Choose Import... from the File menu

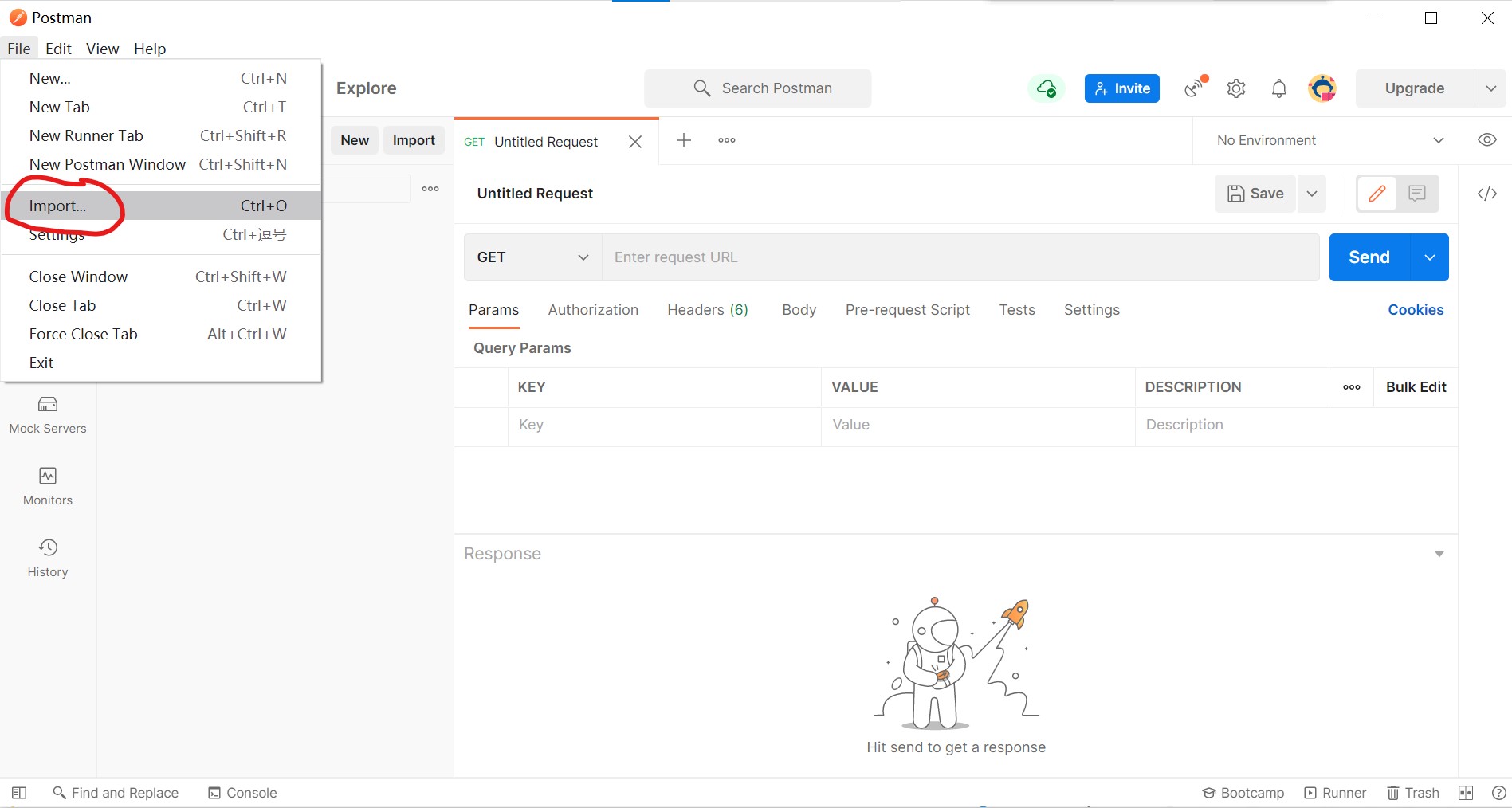tap(162, 206)
